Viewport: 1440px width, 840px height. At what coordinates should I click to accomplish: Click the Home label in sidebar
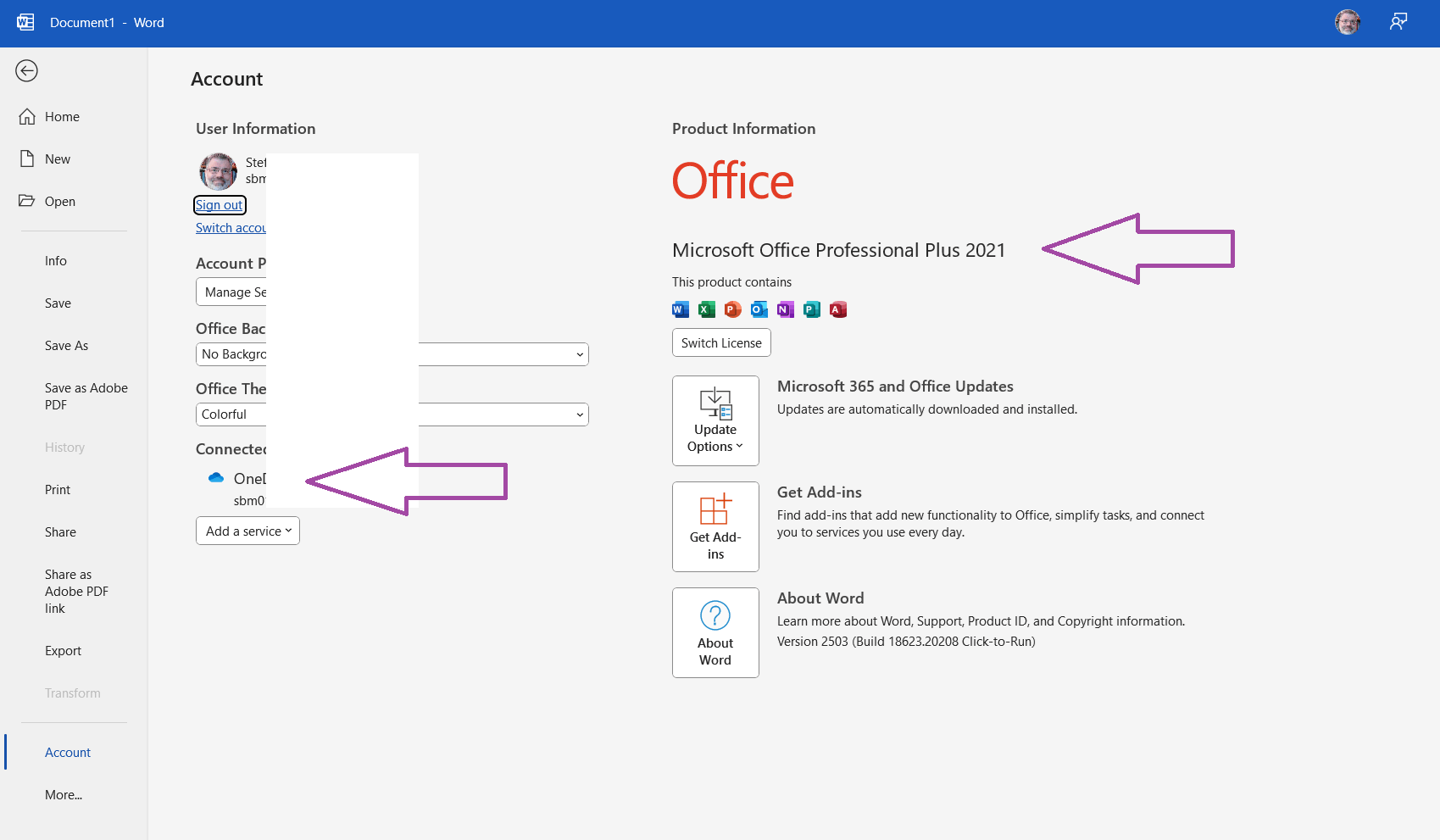62,116
